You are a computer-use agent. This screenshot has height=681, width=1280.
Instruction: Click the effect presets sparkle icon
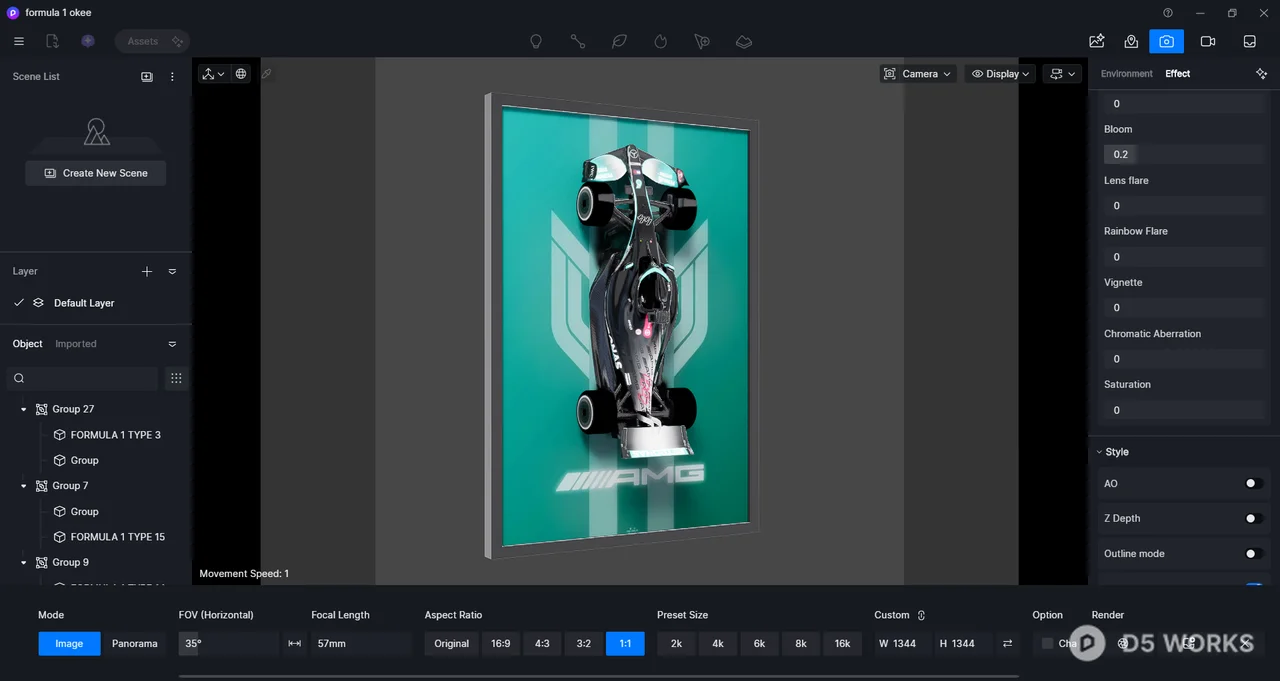pos(1261,74)
